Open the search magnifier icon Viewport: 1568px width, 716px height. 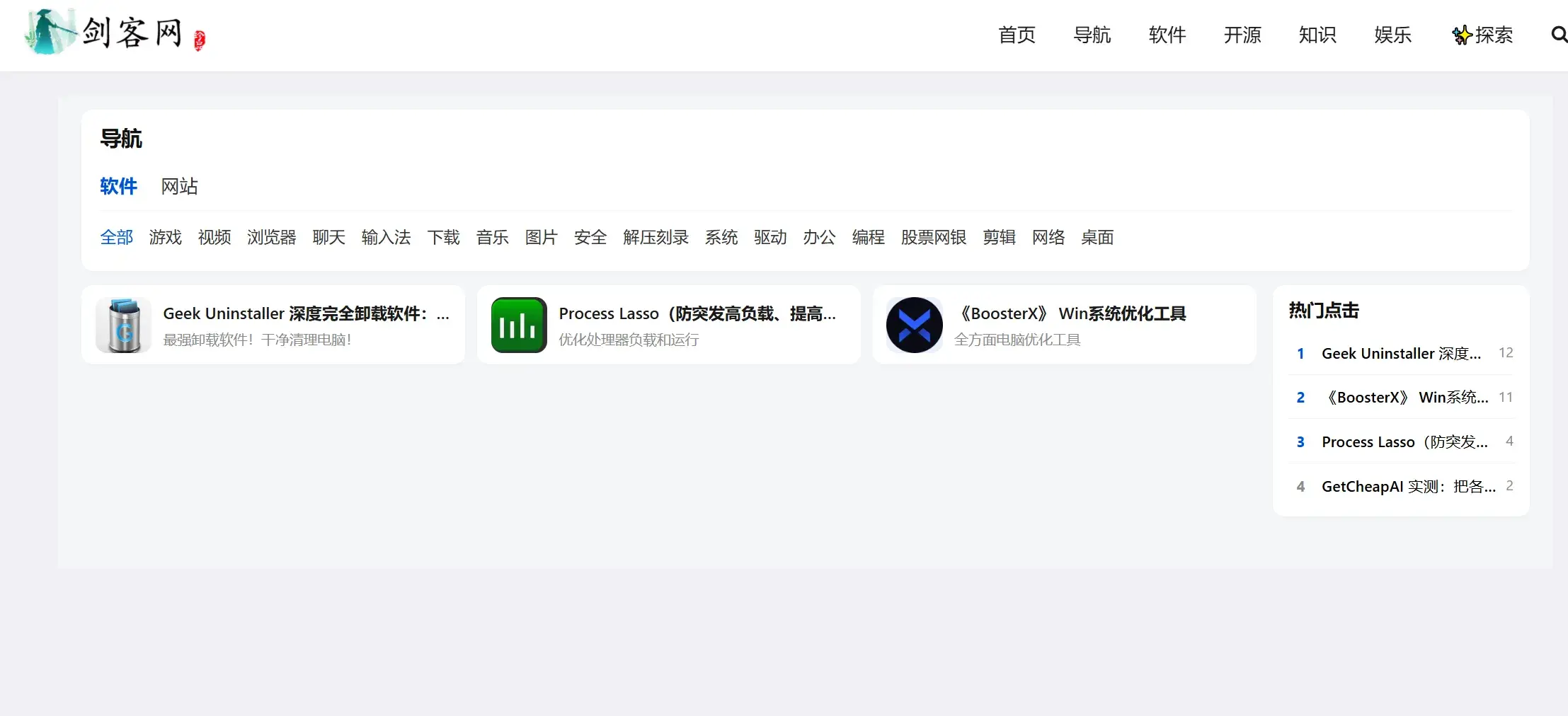click(1559, 34)
